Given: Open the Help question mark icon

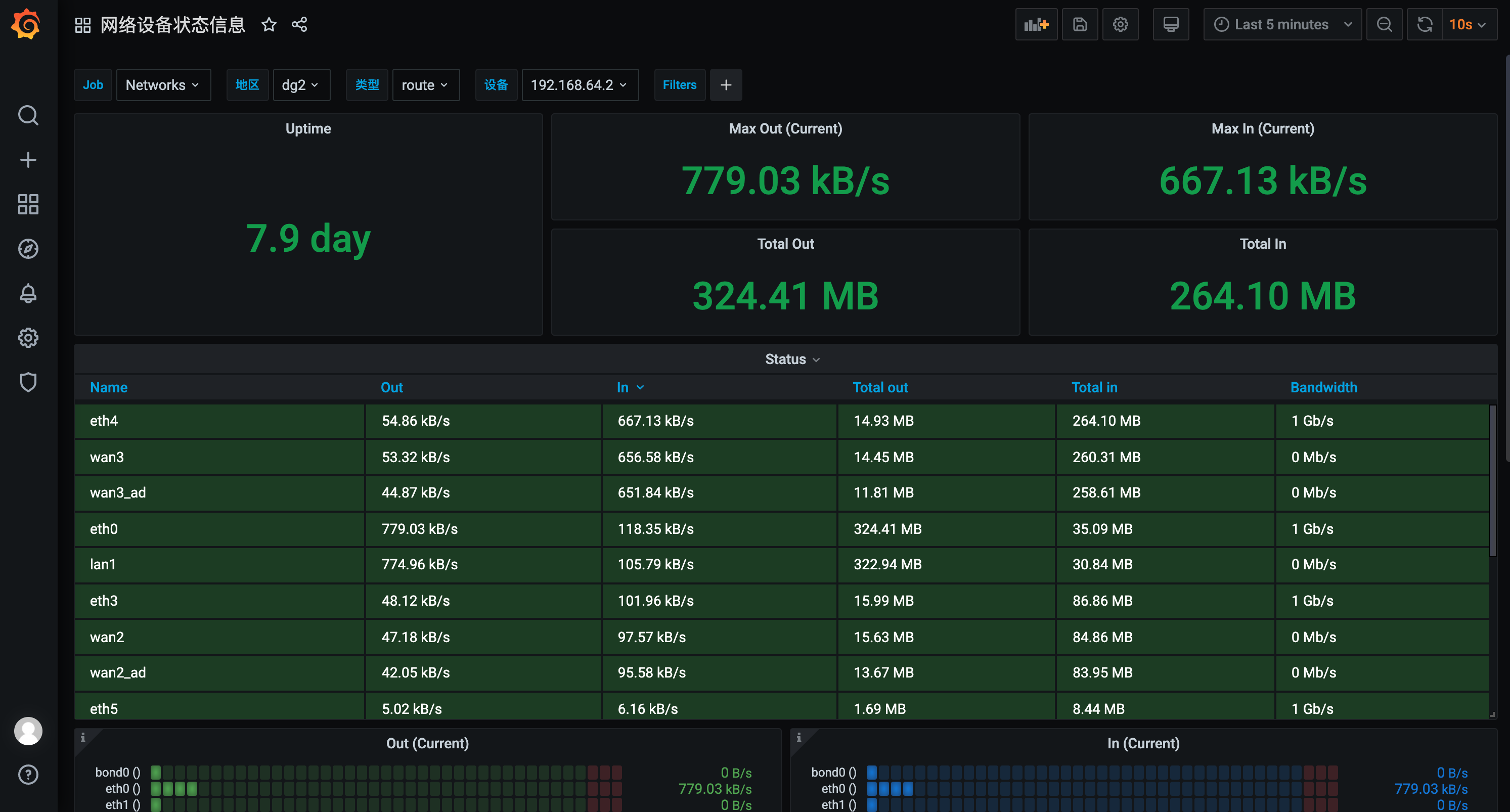Looking at the screenshot, I should point(28,775).
